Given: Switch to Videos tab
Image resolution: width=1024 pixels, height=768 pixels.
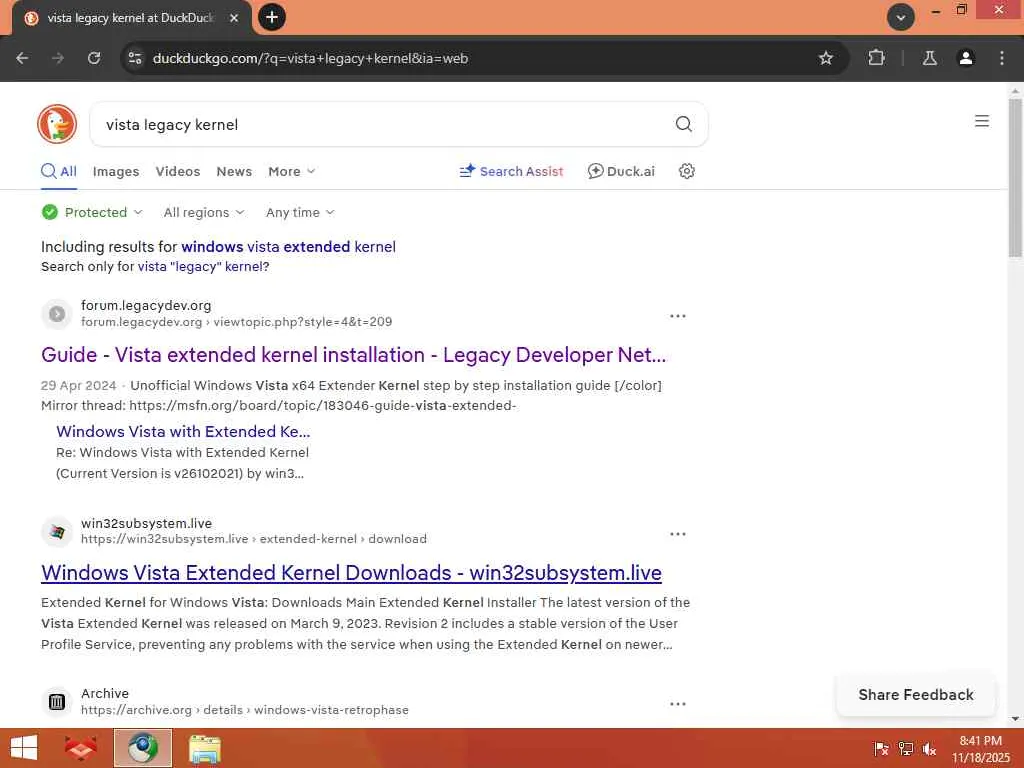Looking at the screenshot, I should click(x=178, y=171).
